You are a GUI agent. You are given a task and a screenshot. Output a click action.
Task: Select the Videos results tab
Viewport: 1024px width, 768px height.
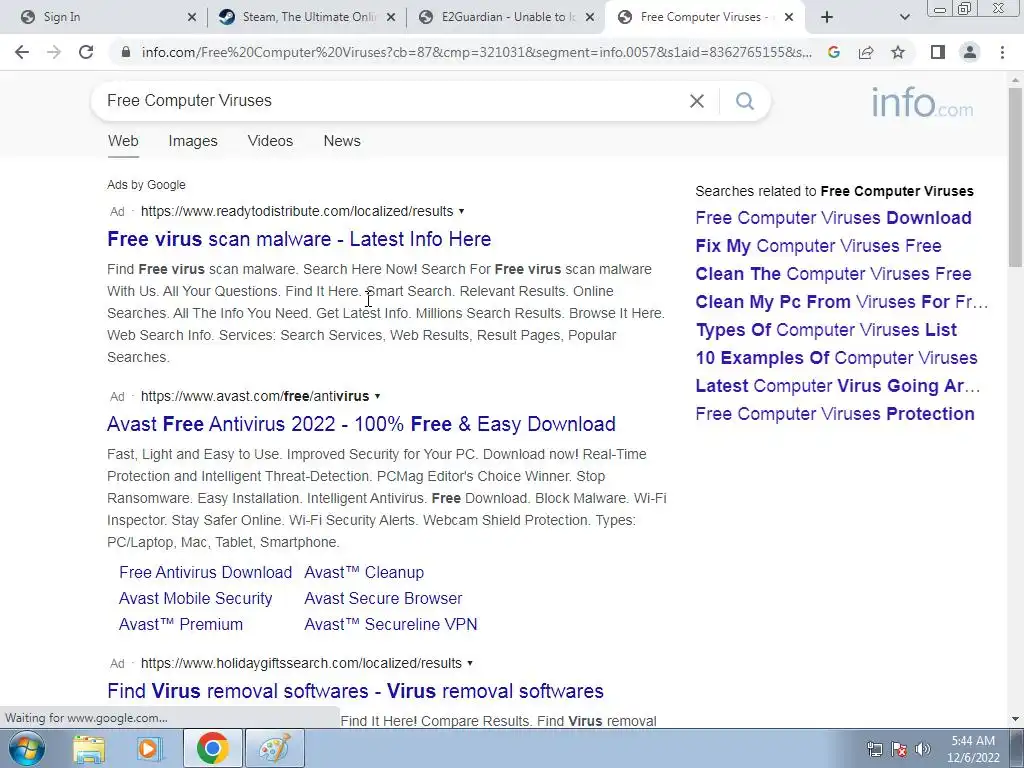[x=270, y=141]
